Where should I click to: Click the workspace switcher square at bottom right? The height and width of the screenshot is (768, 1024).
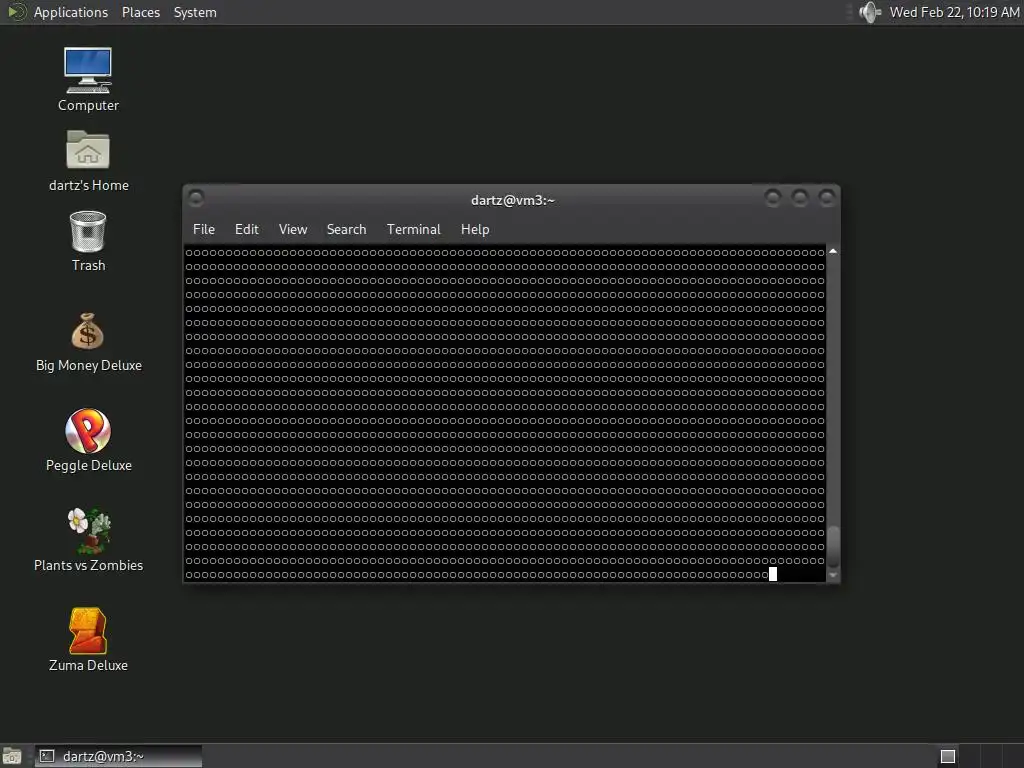[948, 756]
